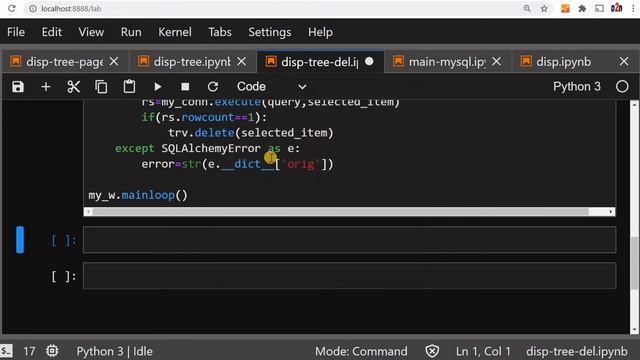This screenshot has width=640, height=360.
Task: Click the kernel sessions chip icon in status bar
Action: tap(52, 351)
